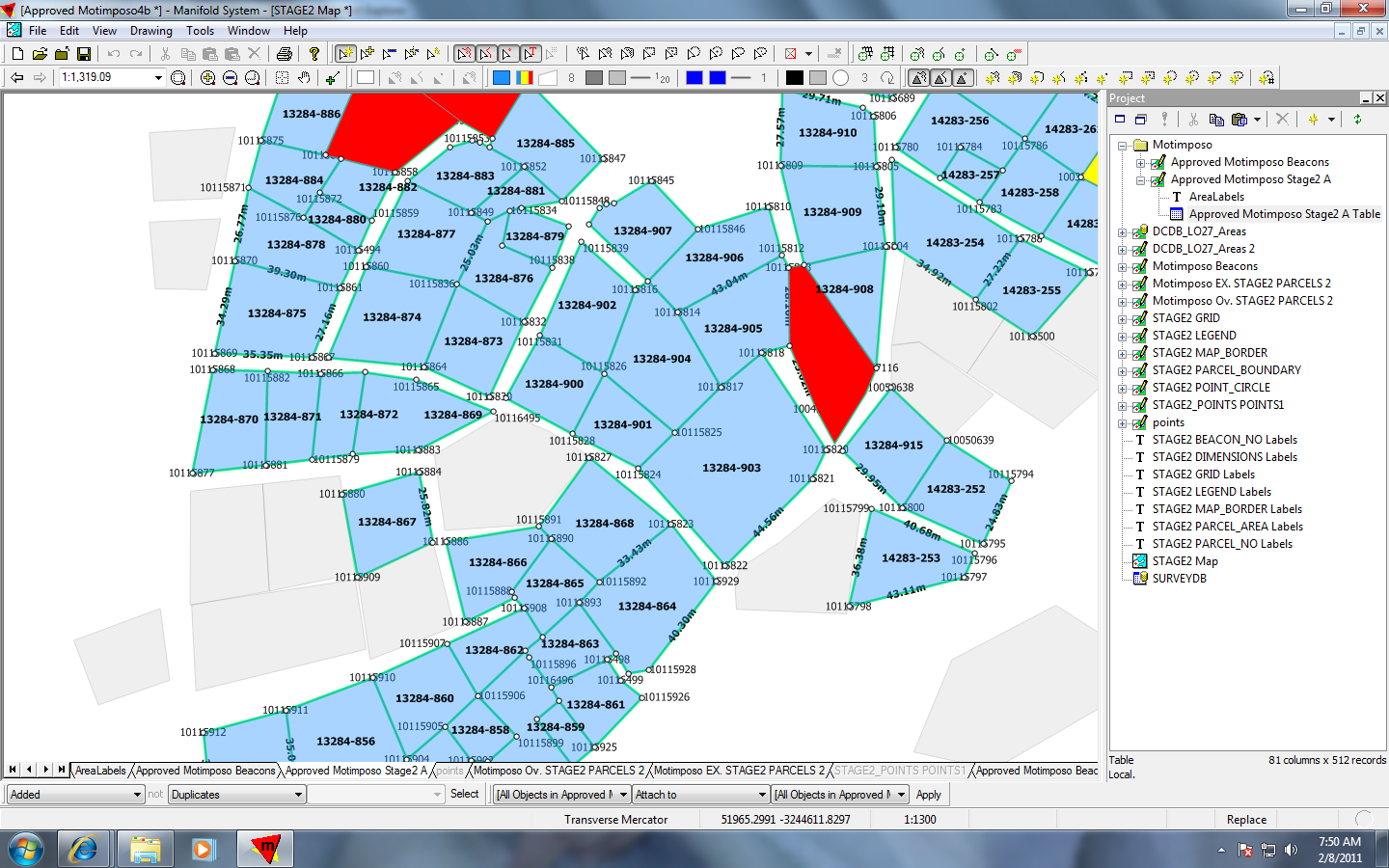The height and width of the screenshot is (868, 1389).
Task: Click the Apply button
Action: tap(928, 795)
